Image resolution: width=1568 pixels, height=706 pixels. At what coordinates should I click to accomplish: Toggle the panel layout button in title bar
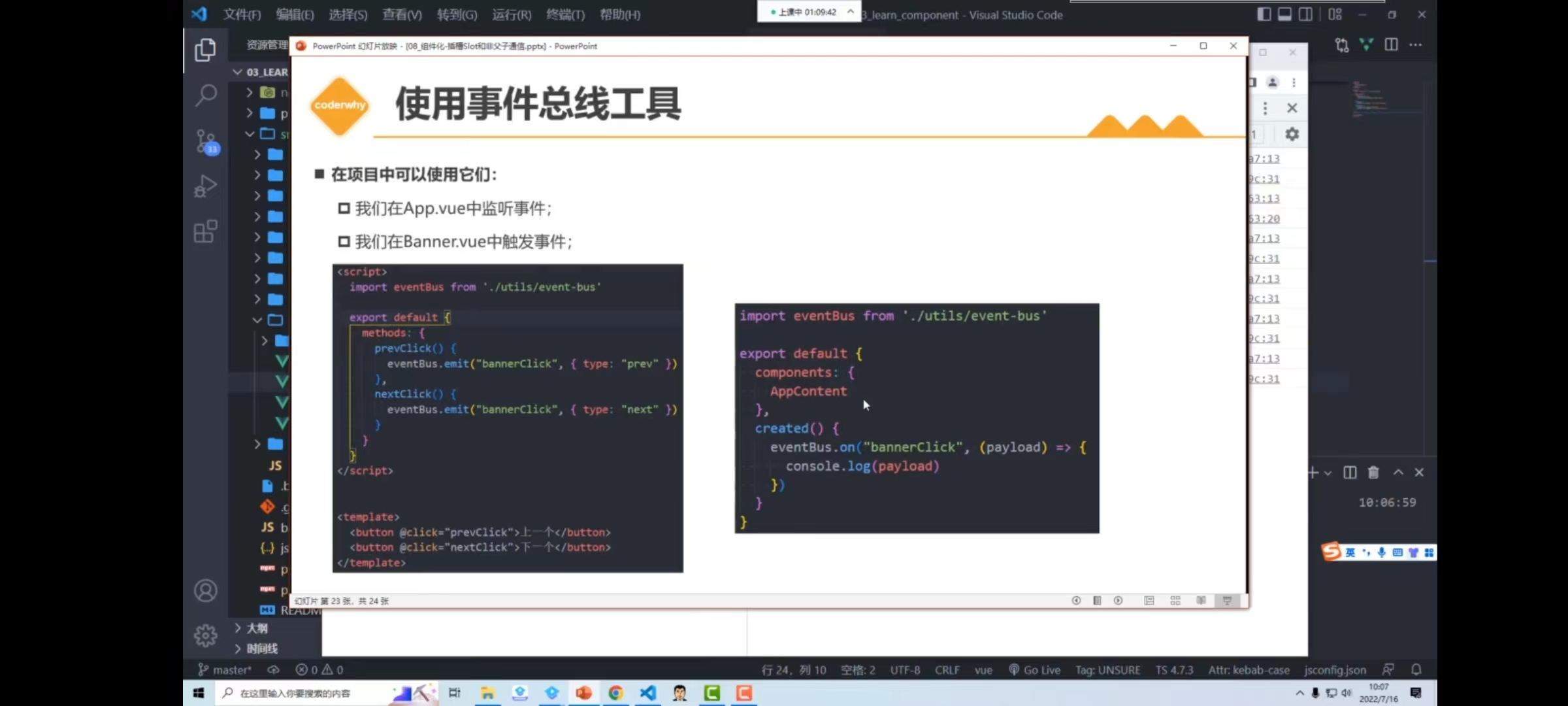(1284, 14)
